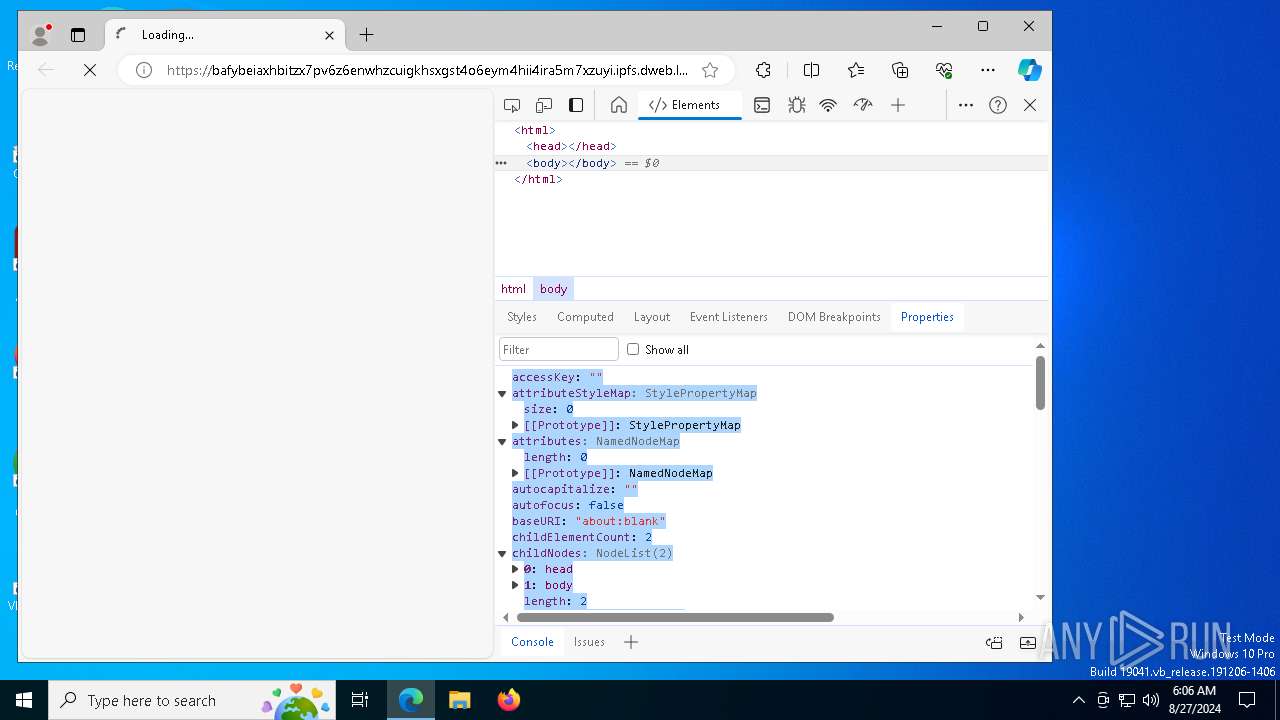Select the closing </html> tag line
Screen dimensions: 1280x720
click(538, 179)
